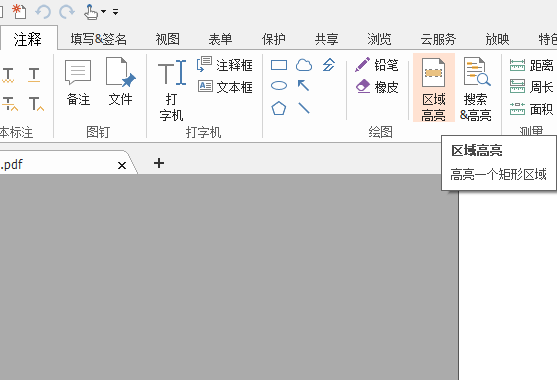The image size is (557, 380).
Task: Select the Area (面积) measure tool
Action: click(x=532, y=109)
